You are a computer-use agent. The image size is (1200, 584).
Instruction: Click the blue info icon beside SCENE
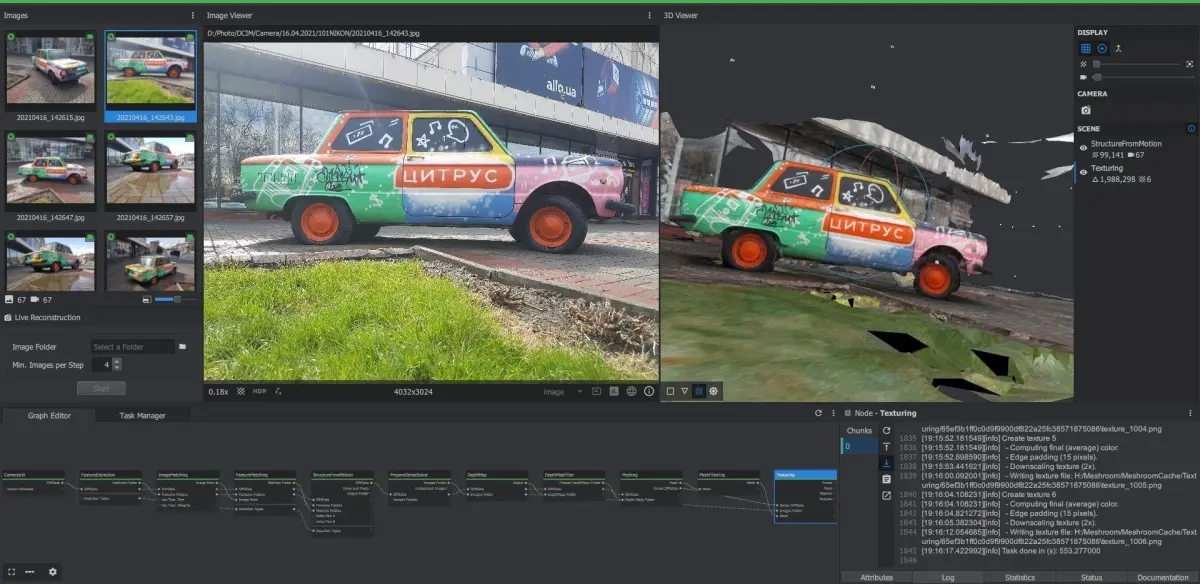1191,129
